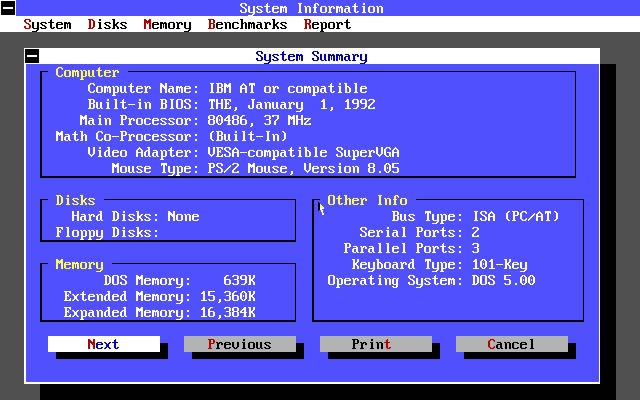Click the Parallel Ports value '3'
This screenshot has width=640, height=400.
476,248
